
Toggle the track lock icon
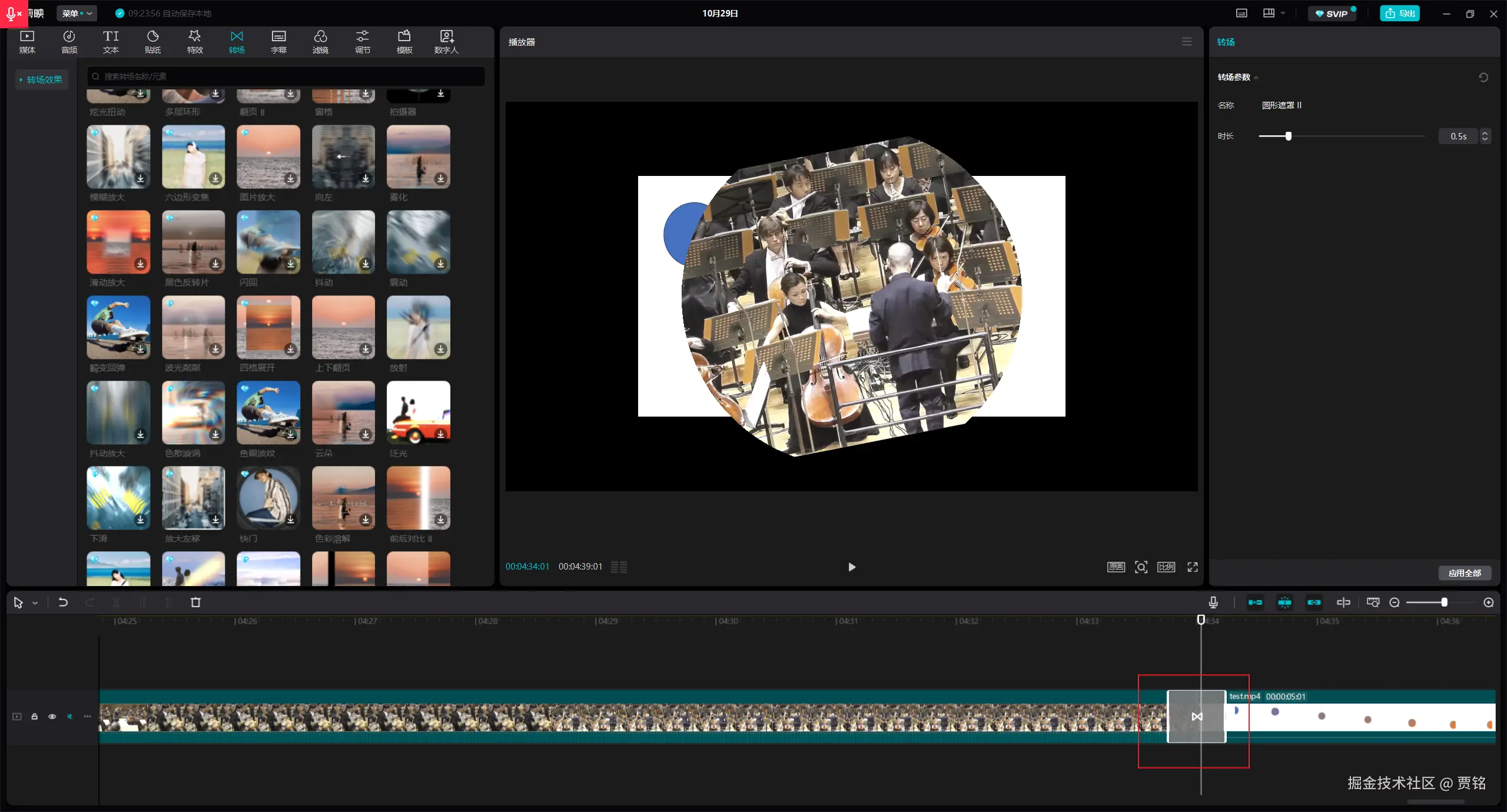coord(35,716)
